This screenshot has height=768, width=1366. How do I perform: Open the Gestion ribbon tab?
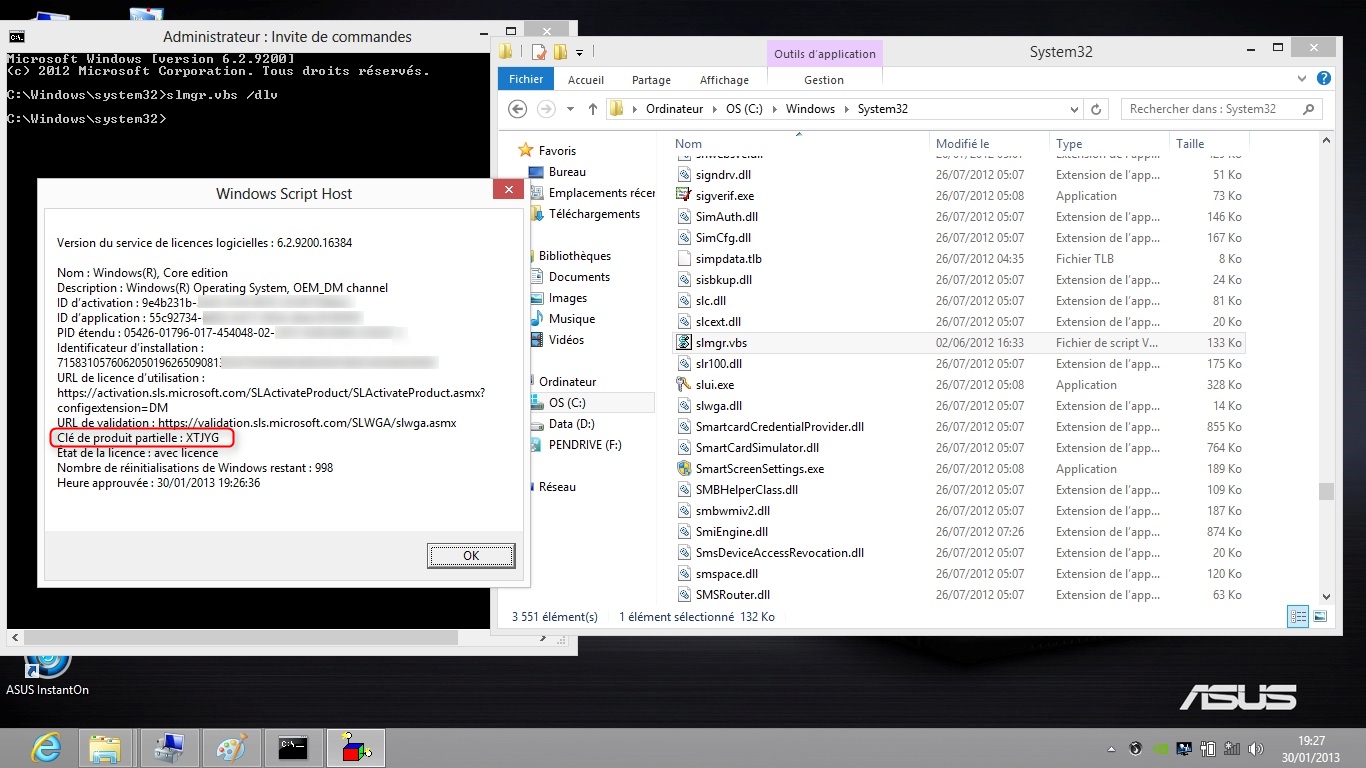823,80
